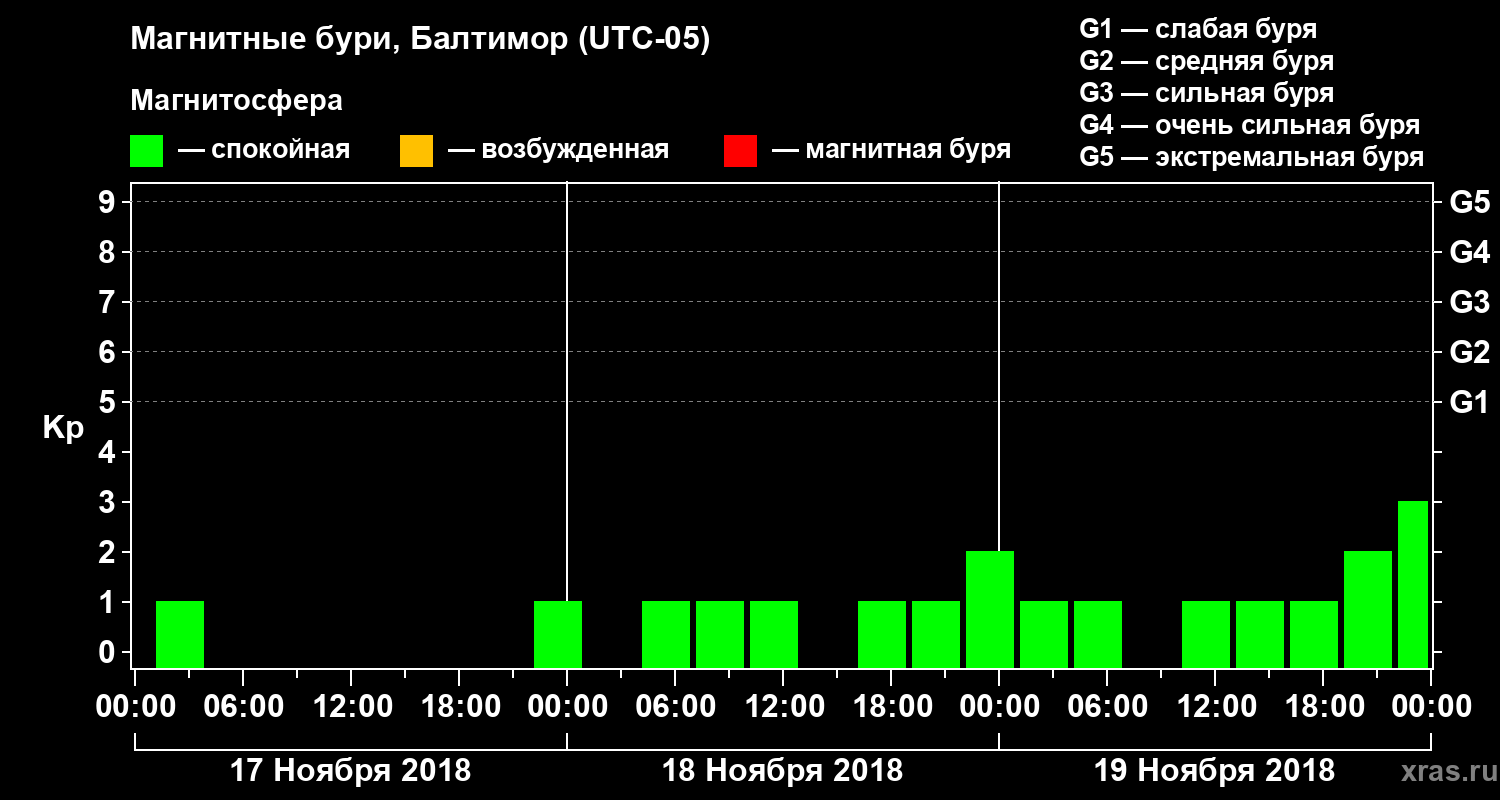1500x800 pixels.
Task: Click the 'G5' label on right axis
Action: click(x=1469, y=202)
